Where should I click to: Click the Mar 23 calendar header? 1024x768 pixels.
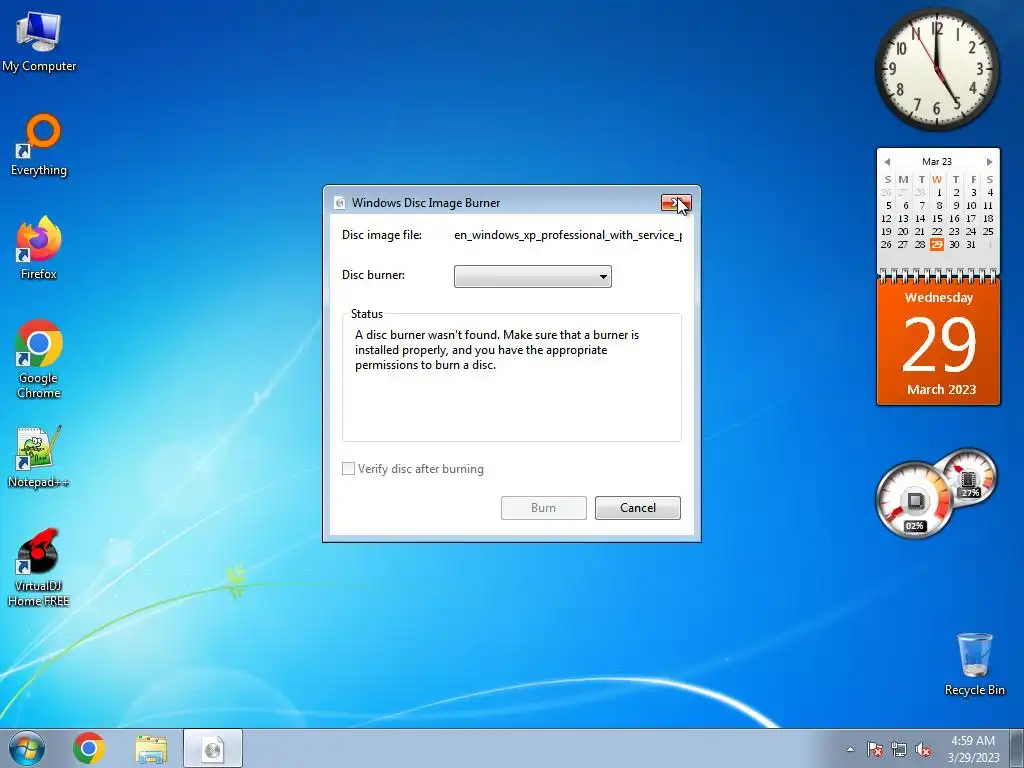[936, 161]
